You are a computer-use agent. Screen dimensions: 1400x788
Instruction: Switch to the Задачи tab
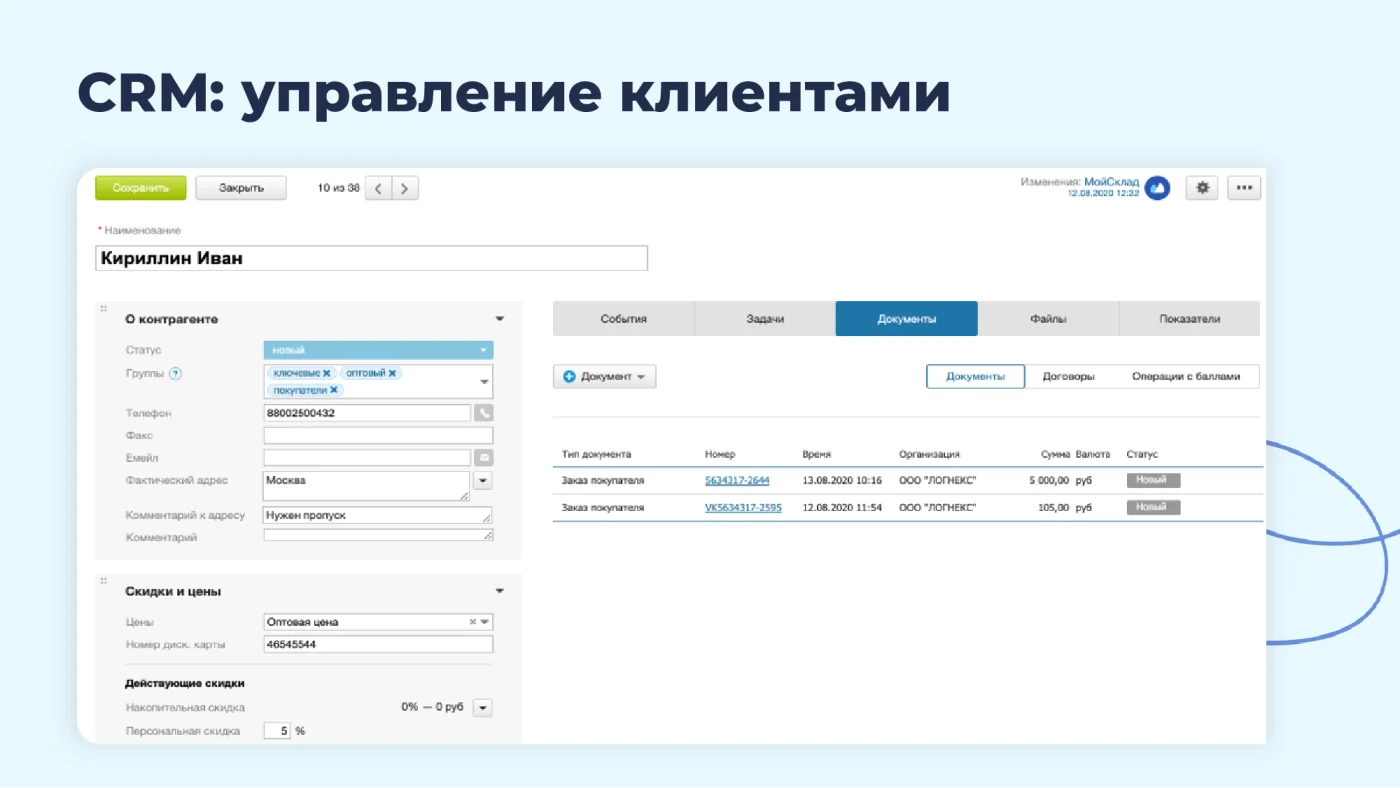click(765, 319)
